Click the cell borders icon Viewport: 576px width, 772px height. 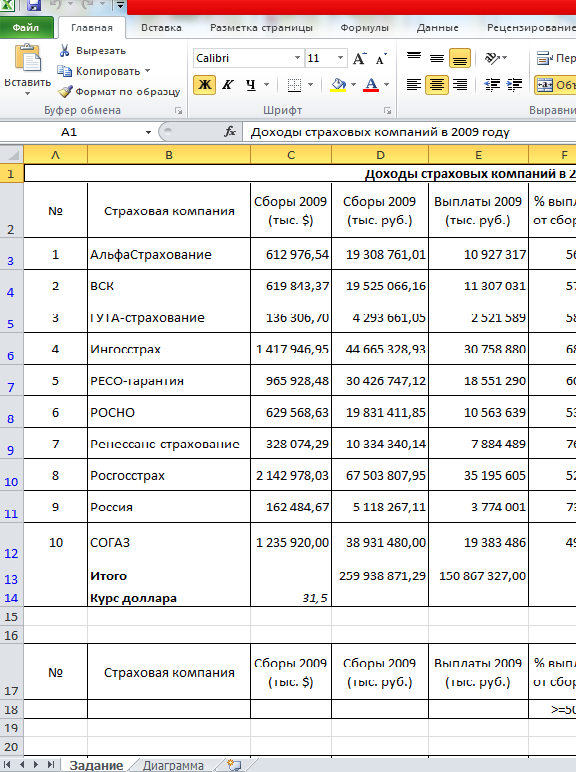tap(294, 85)
